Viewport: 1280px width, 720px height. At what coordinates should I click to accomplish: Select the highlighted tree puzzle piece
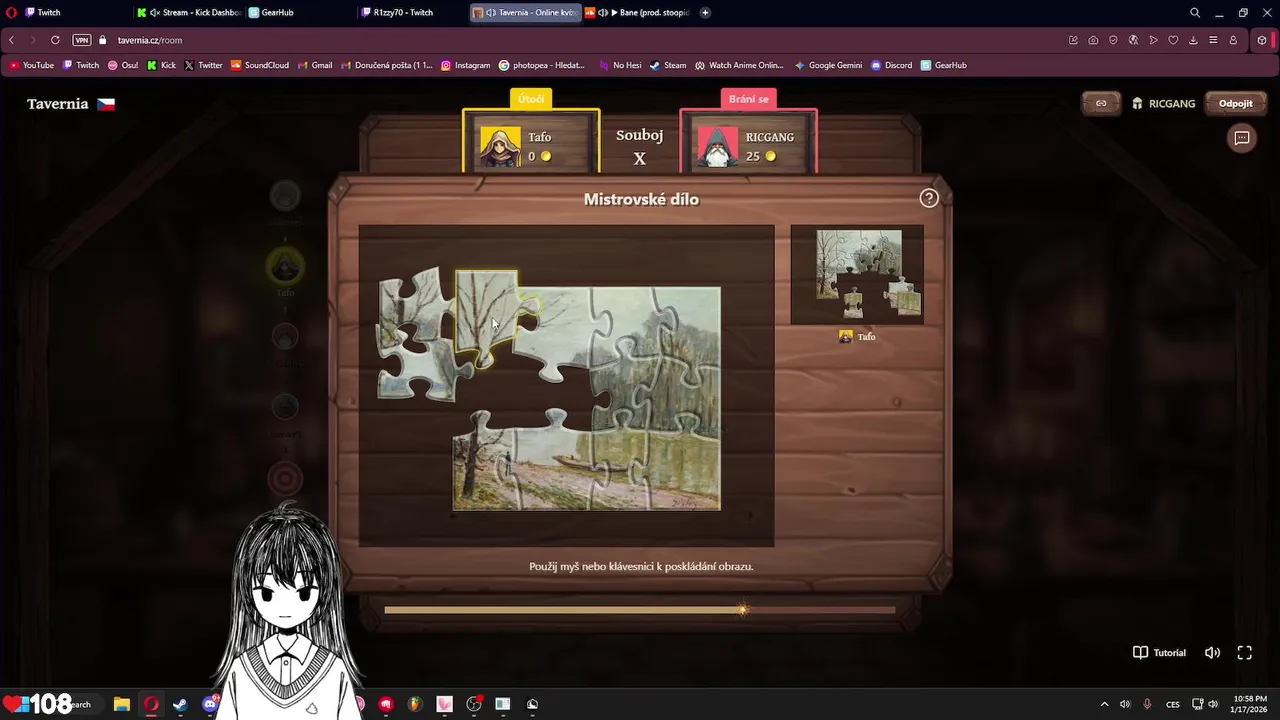click(488, 318)
